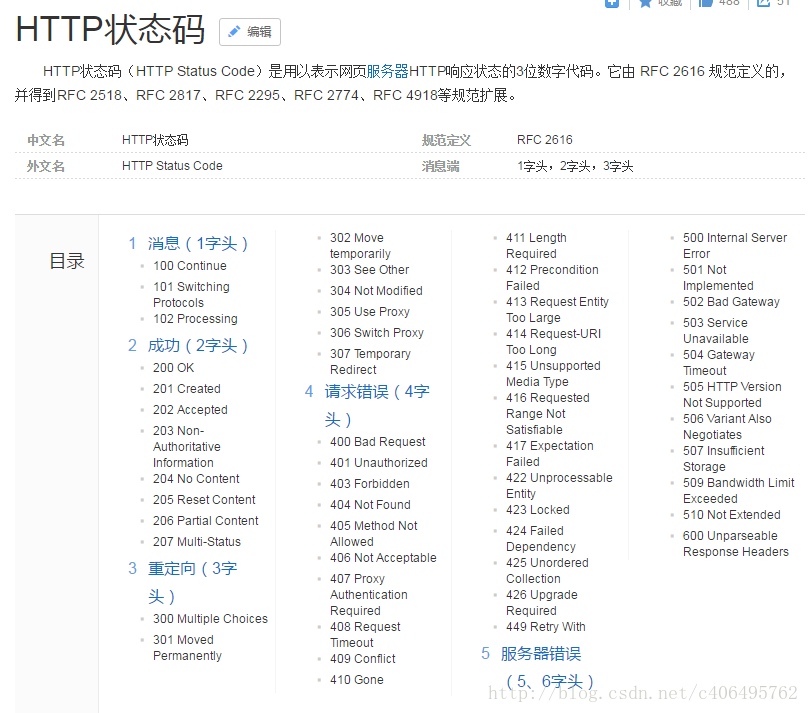Screen dimensions: 809x713
Task: Click the pencil icon in the edit button
Action: pos(234,31)
